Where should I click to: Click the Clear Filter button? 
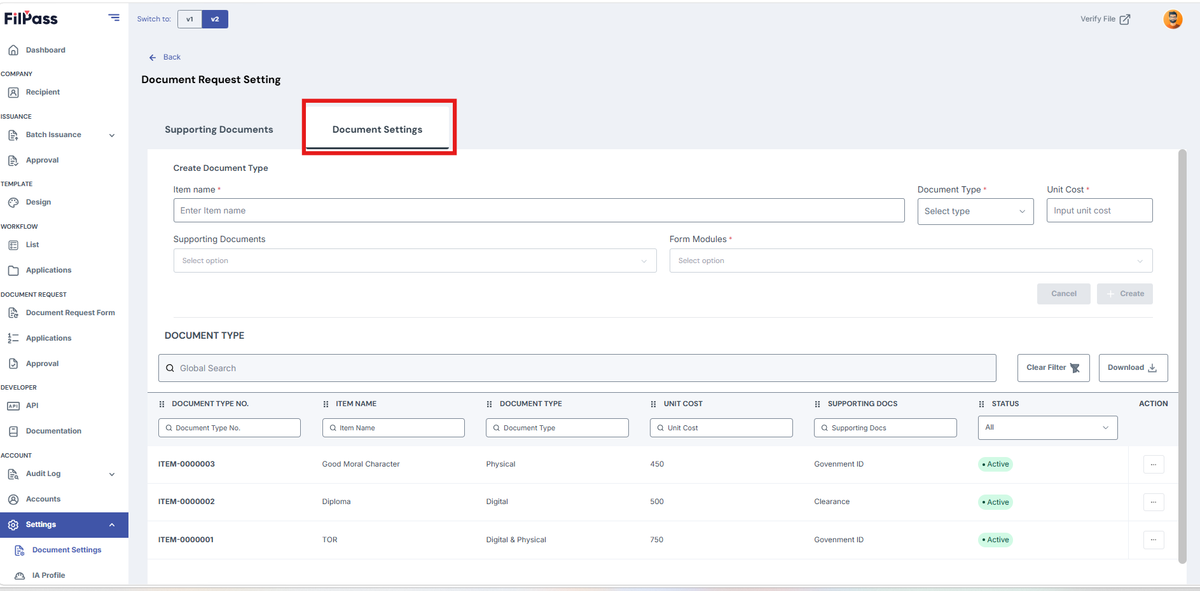point(1053,368)
